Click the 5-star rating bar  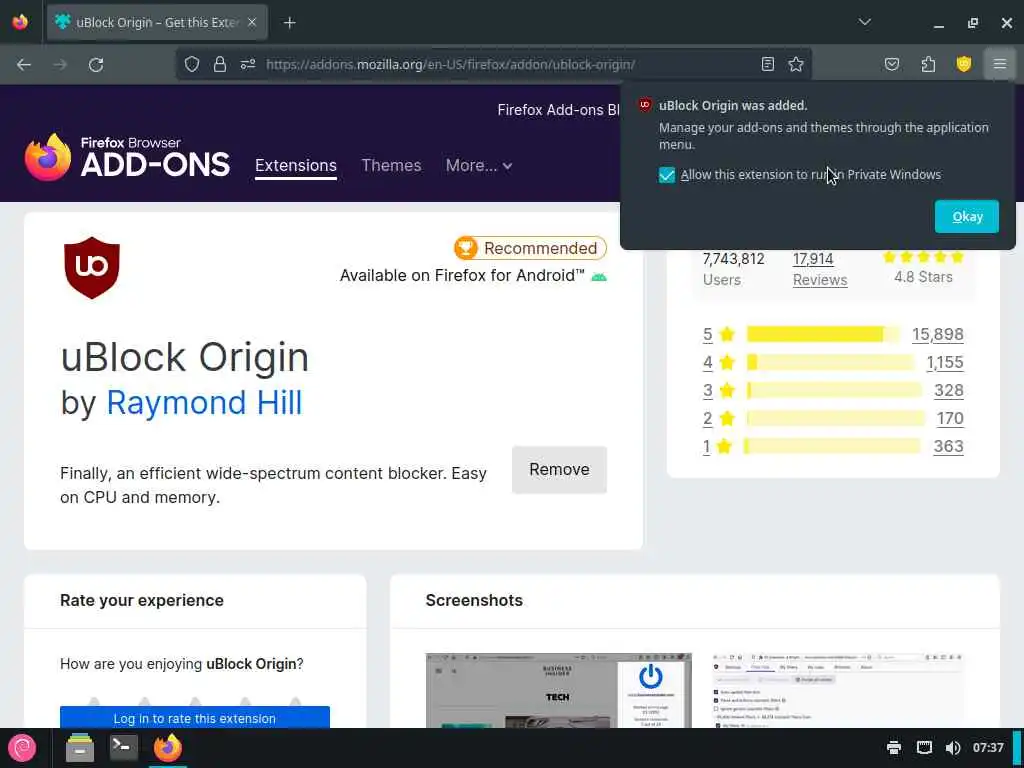823,334
